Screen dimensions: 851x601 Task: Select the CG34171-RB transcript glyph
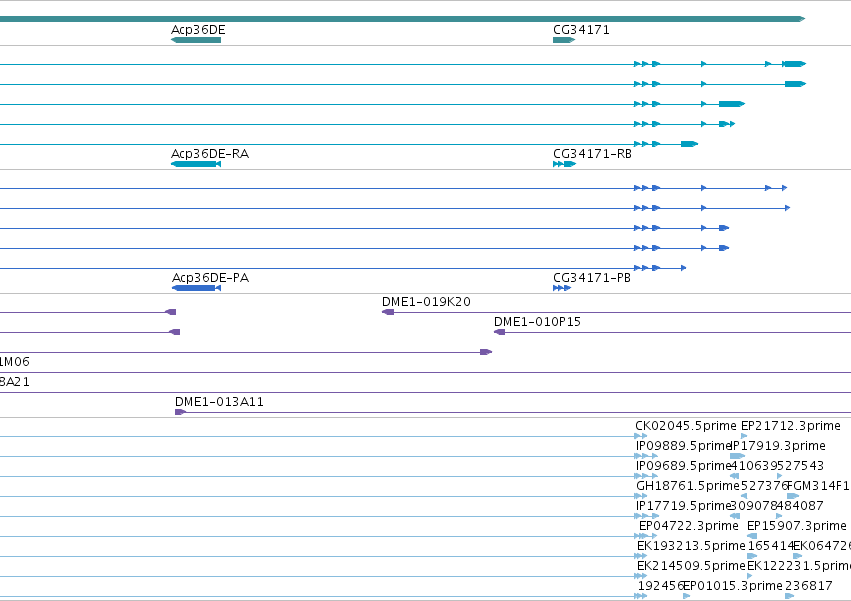(x=564, y=164)
